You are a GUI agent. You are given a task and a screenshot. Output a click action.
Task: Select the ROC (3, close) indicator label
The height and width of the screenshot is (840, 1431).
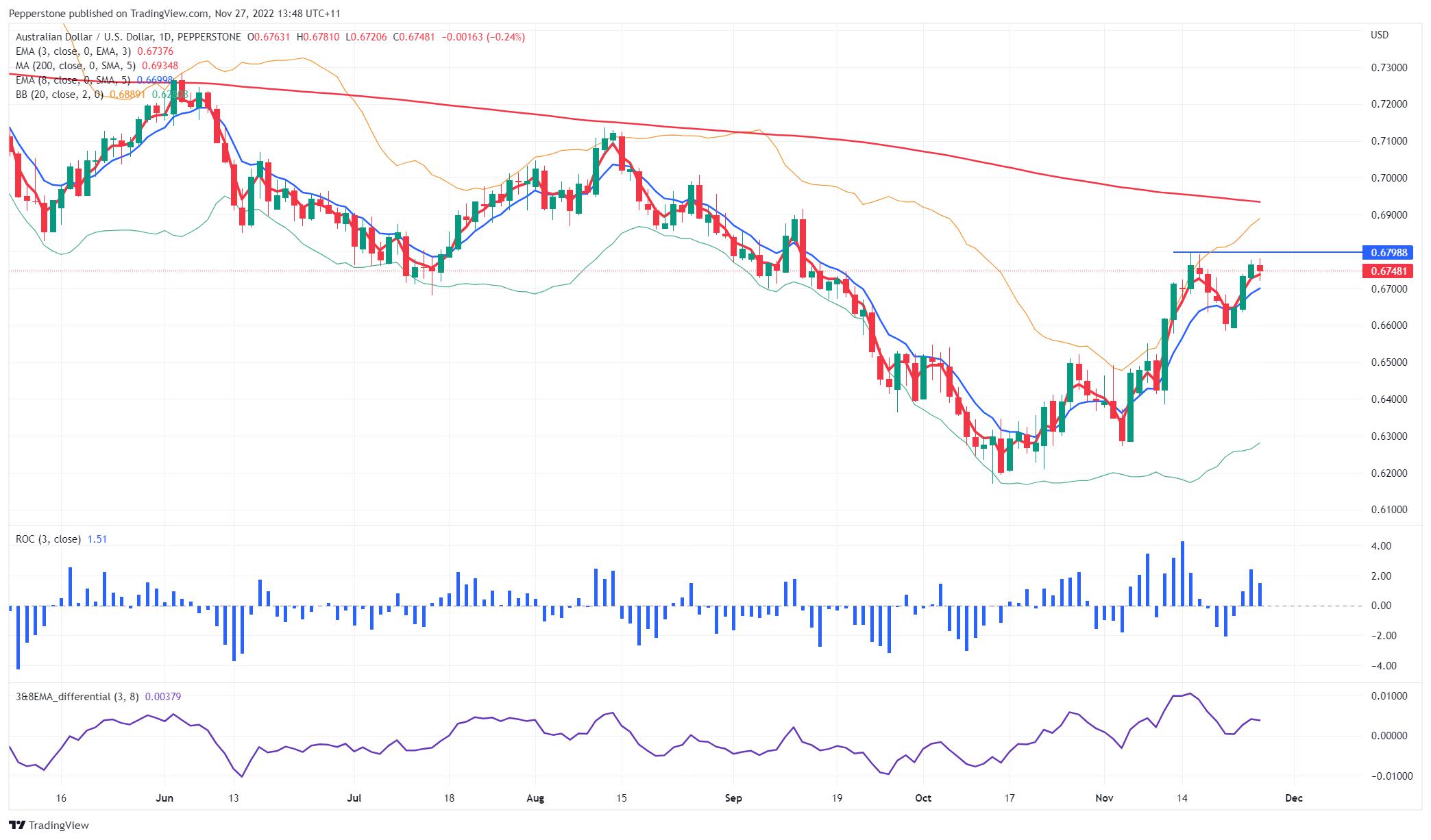coord(48,539)
